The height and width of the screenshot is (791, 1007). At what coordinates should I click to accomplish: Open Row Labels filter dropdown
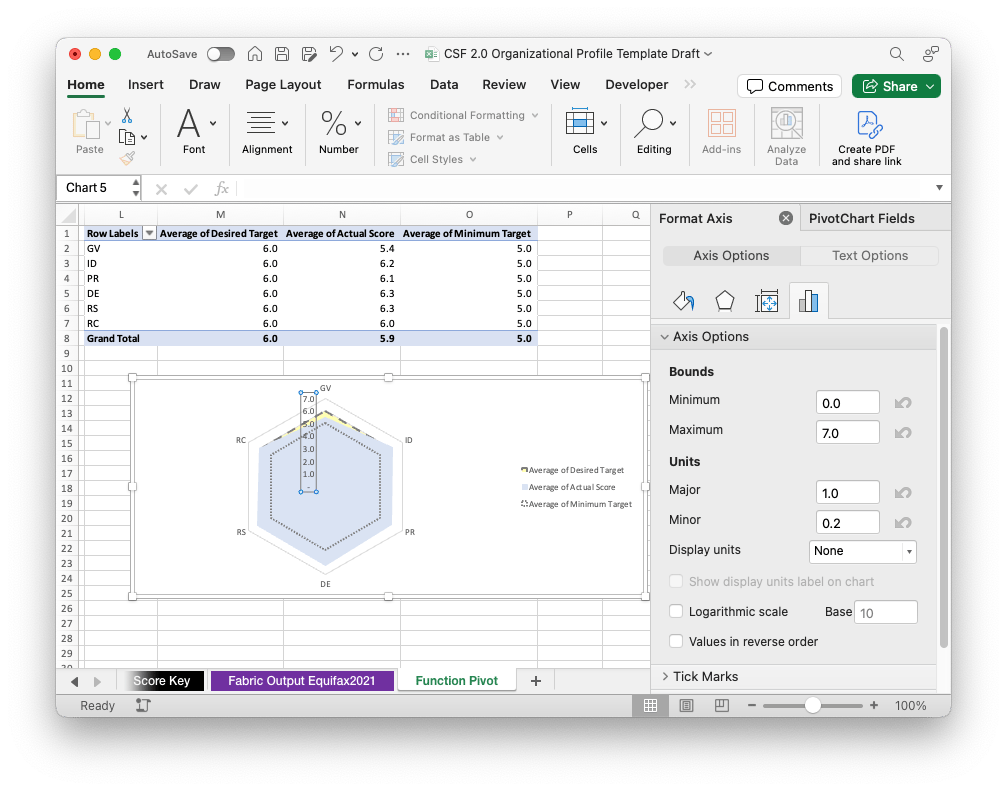(x=149, y=233)
